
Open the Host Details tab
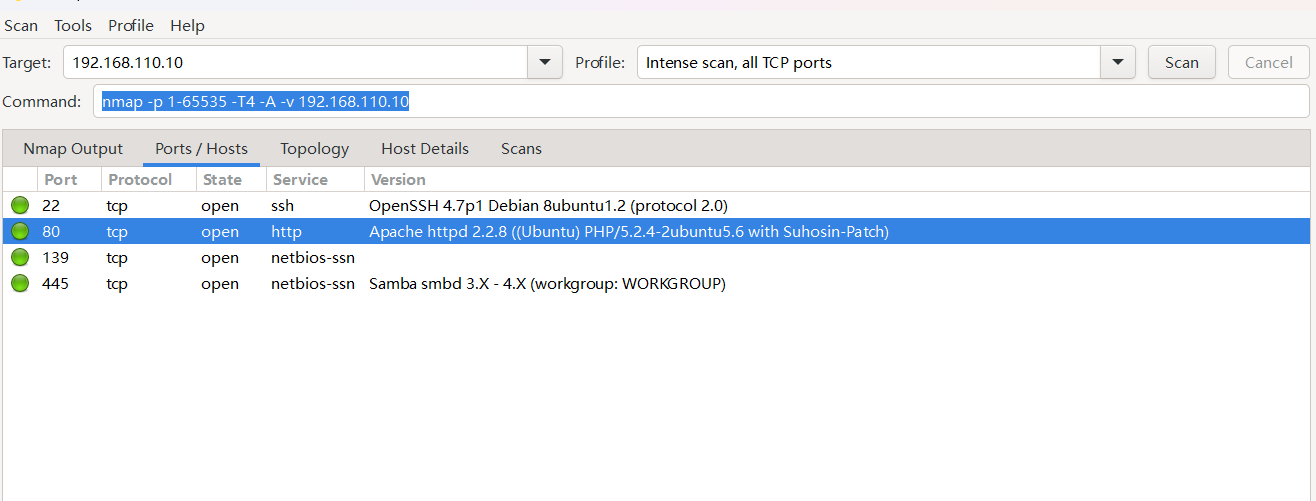tap(424, 149)
